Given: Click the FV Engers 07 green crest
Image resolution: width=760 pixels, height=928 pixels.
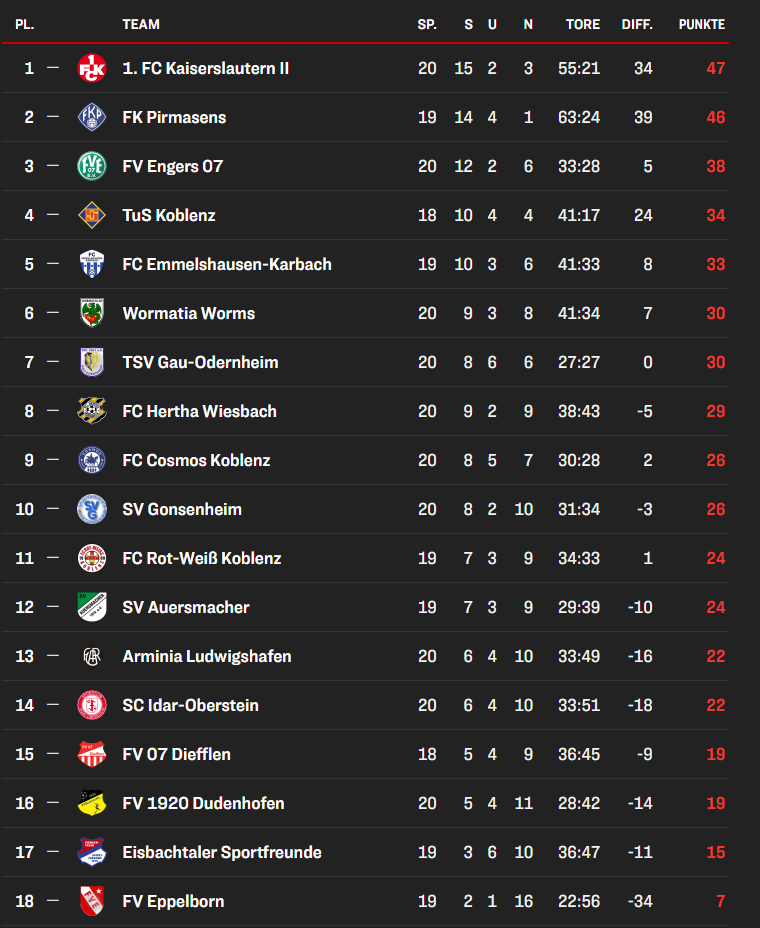Looking at the screenshot, I should pyautogui.click(x=92, y=166).
